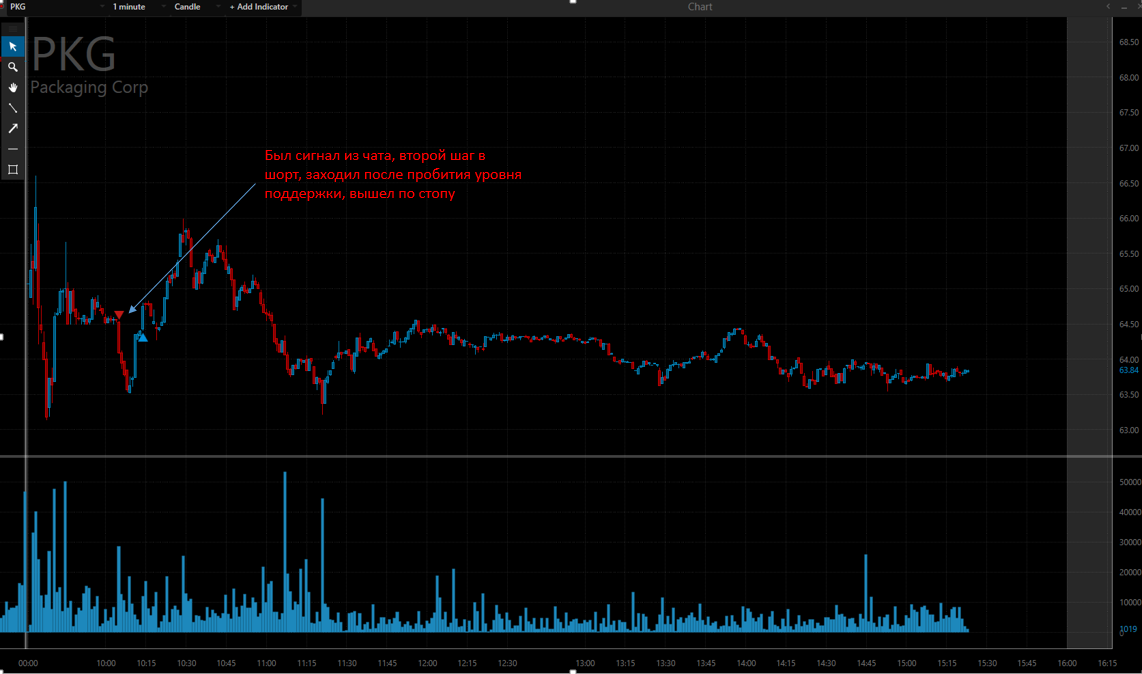
Task: Click the 67.00 price axis label
Action: [x=1128, y=148]
